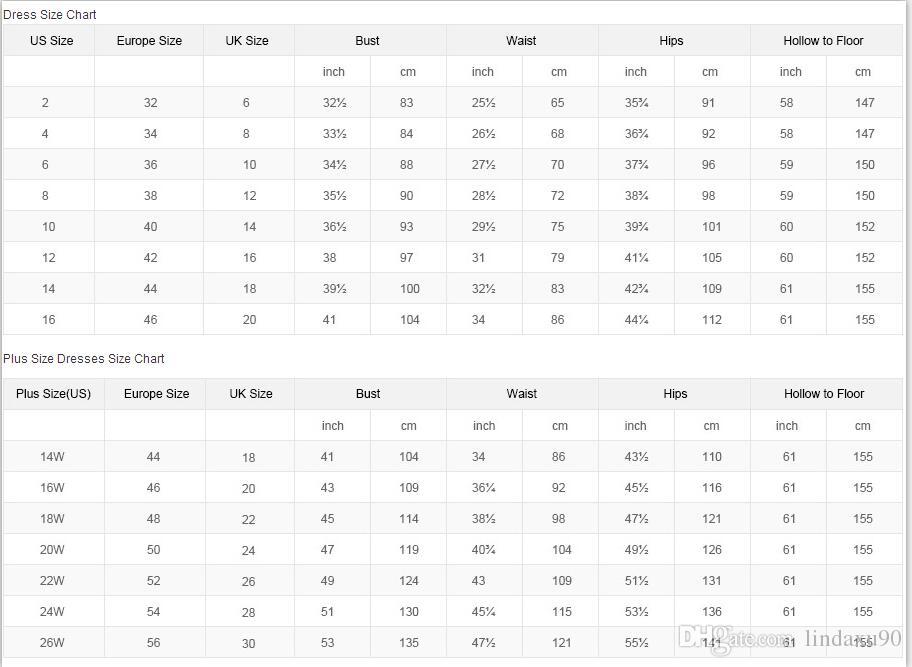Select the 26W plus size row label
Screen dimensions: 912x667
(x=52, y=643)
